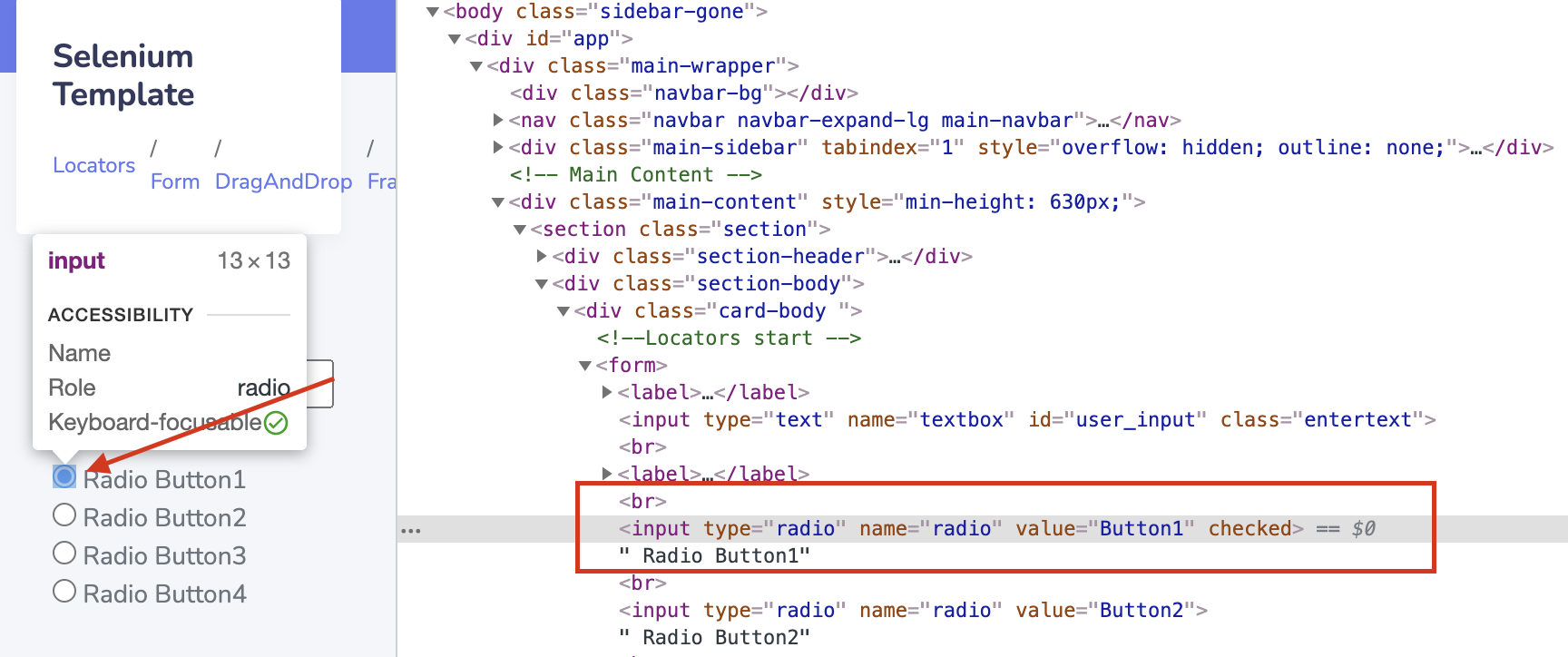
Task: Click the three-dots icon beside selected row
Action: pyautogui.click(x=411, y=530)
